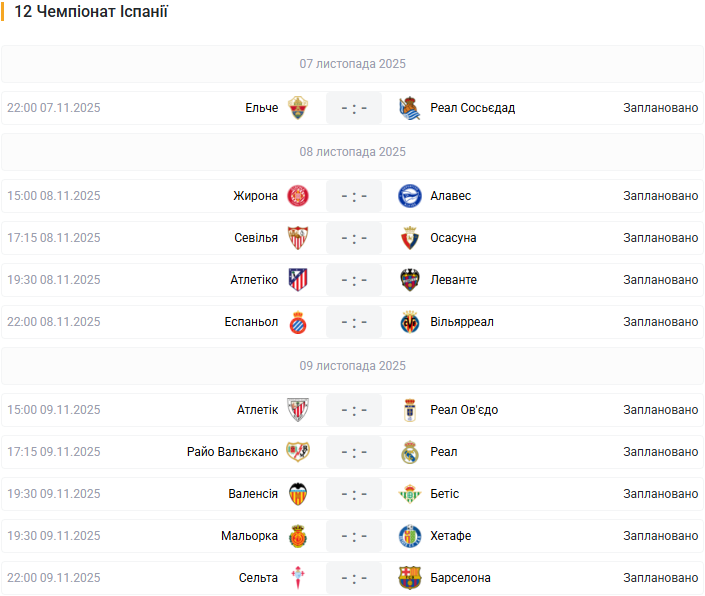Select the 08 листопада 2025 date header

(x=353, y=152)
